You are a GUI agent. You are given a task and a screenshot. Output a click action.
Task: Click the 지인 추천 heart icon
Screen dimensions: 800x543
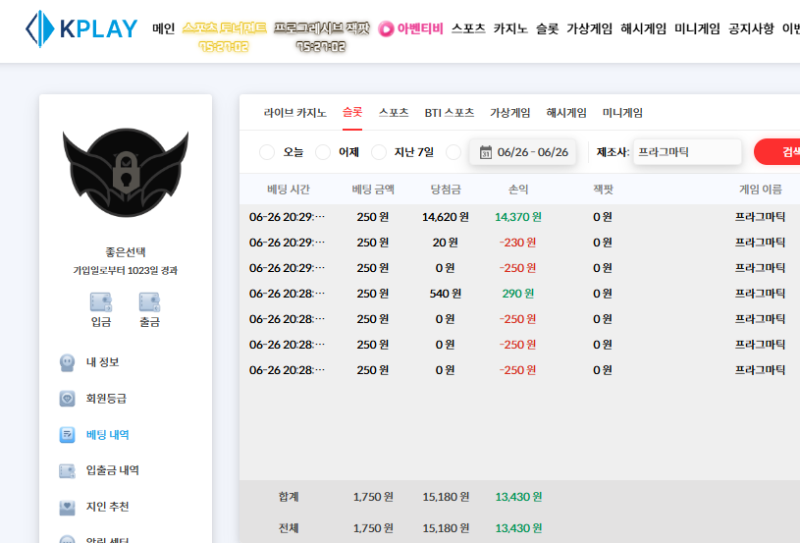tap(67, 507)
